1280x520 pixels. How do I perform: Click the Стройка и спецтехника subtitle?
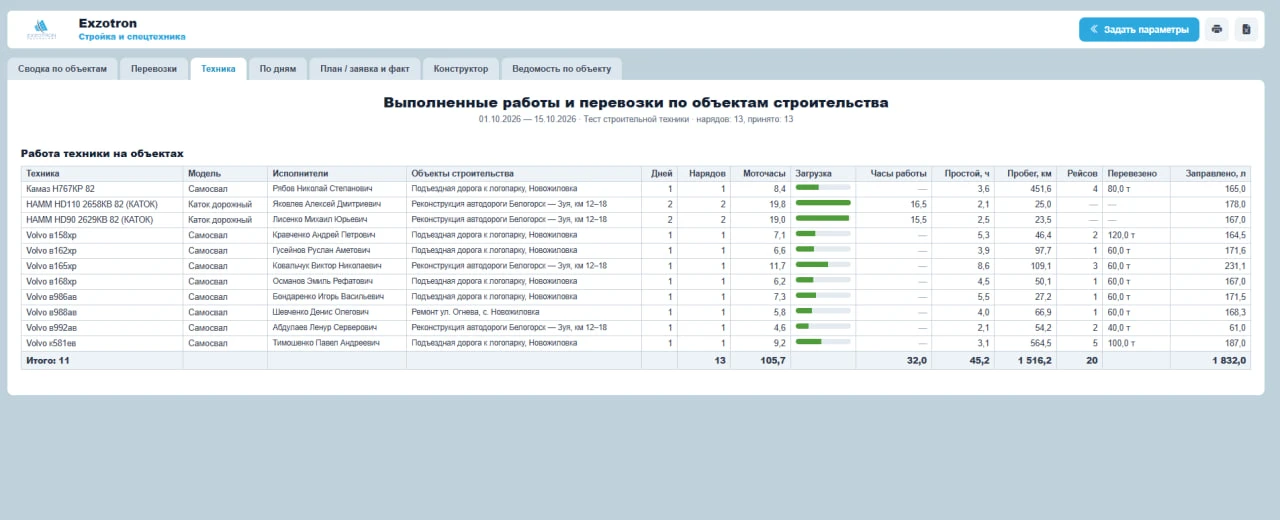click(x=132, y=37)
